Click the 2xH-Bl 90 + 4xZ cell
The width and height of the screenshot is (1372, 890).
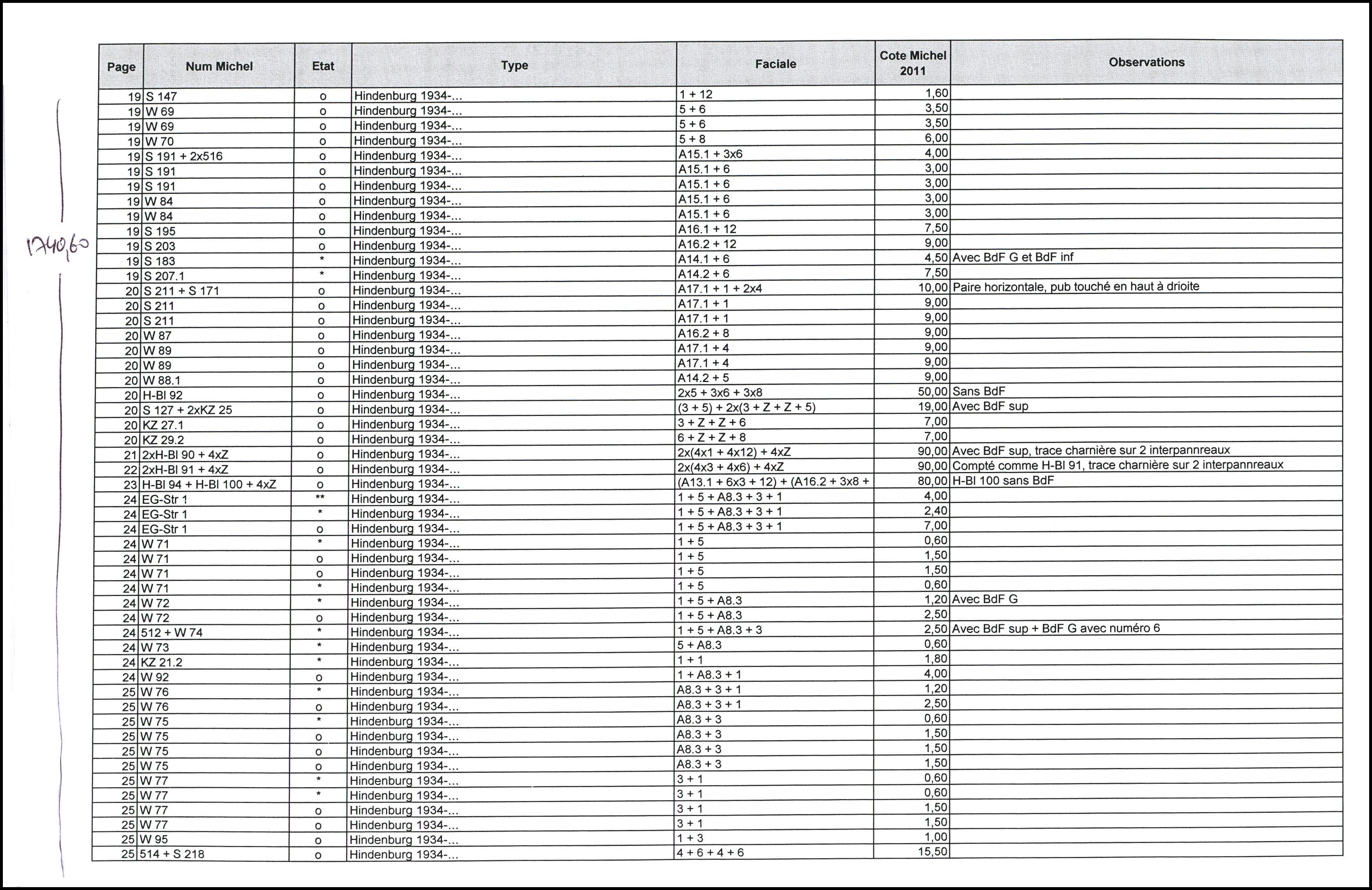(185, 455)
